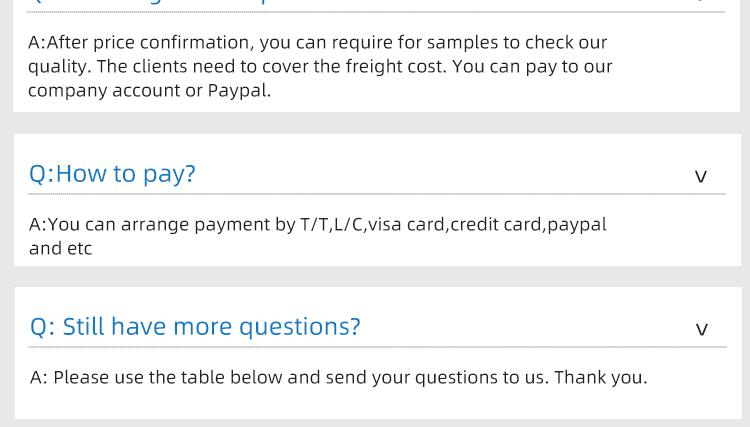Click lowercase "paypal" in the payment answer

577,224
